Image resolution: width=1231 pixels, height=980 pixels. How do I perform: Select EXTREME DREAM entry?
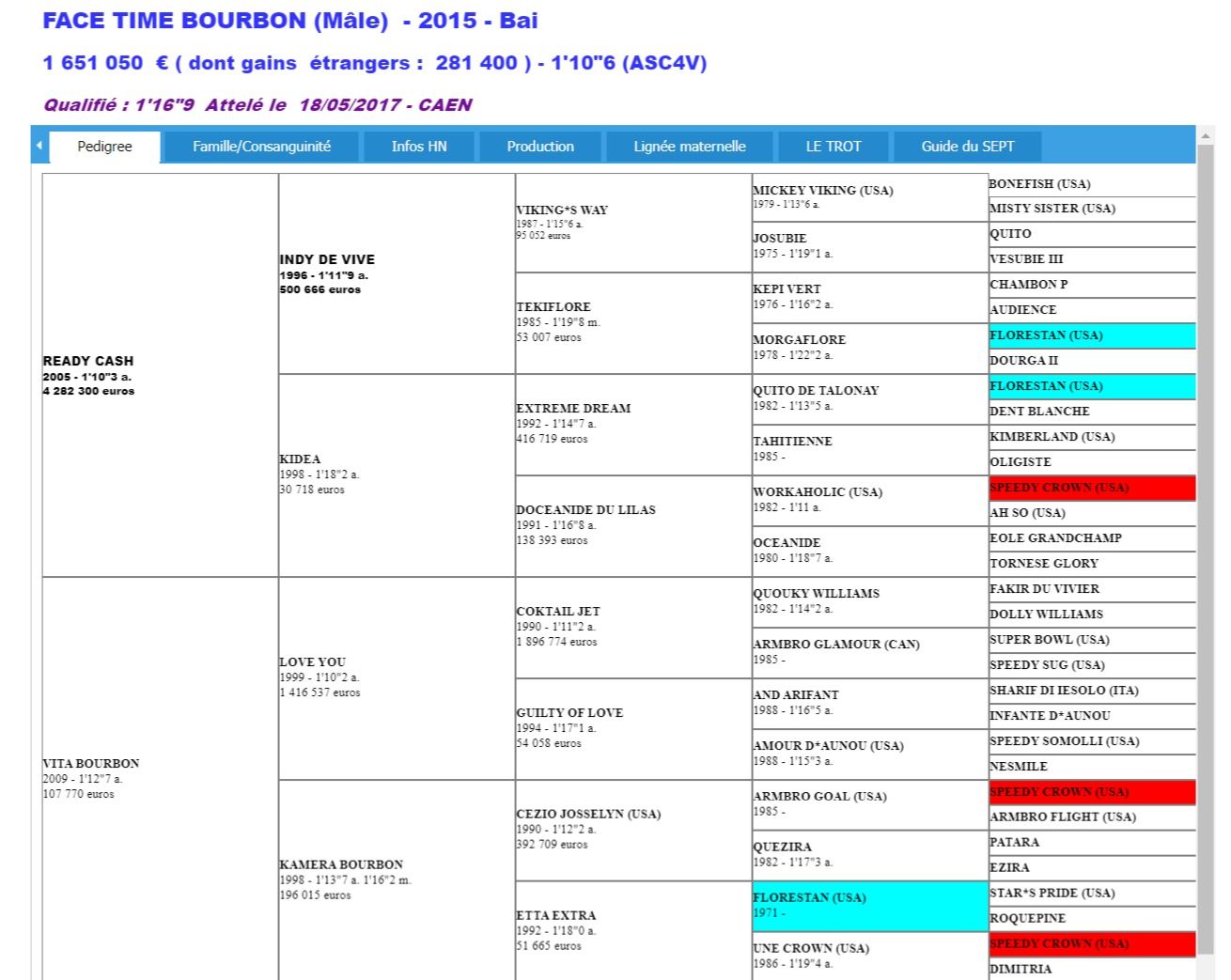tap(573, 408)
